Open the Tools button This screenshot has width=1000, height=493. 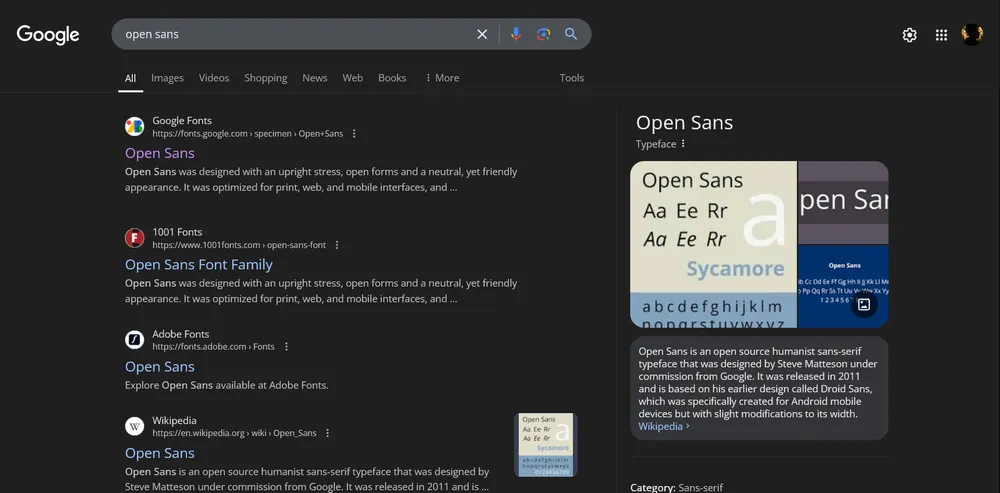(572, 78)
